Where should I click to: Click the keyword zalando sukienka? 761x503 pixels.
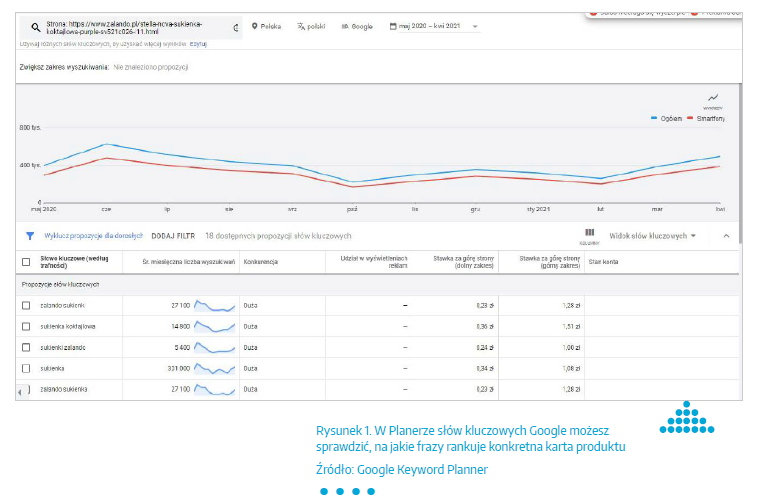click(x=64, y=389)
